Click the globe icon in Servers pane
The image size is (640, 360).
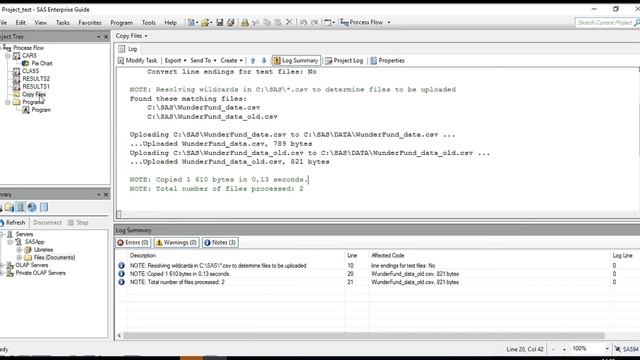(32, 207)
